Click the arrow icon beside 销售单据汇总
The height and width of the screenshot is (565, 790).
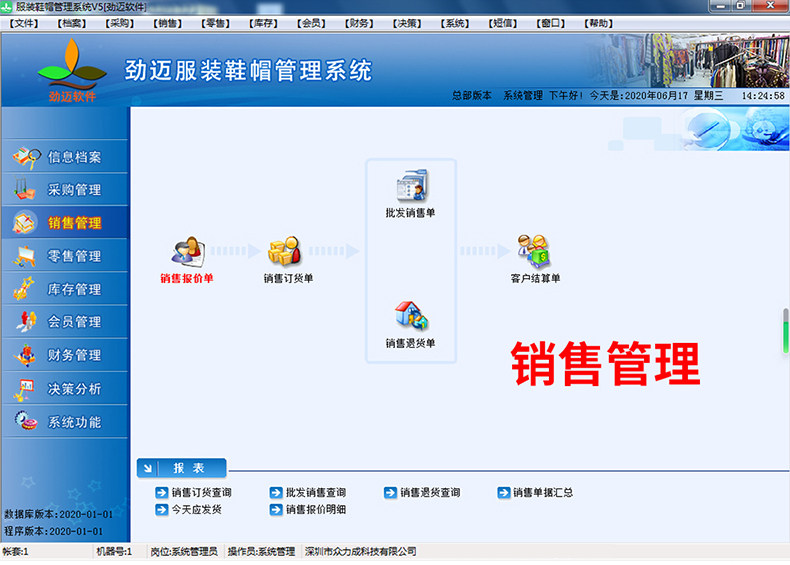click(x=503, y=492)
